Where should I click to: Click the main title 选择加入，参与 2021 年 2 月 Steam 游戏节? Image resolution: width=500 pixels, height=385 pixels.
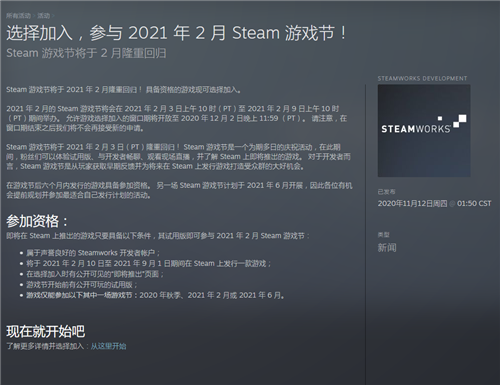[x=177, y=33]
